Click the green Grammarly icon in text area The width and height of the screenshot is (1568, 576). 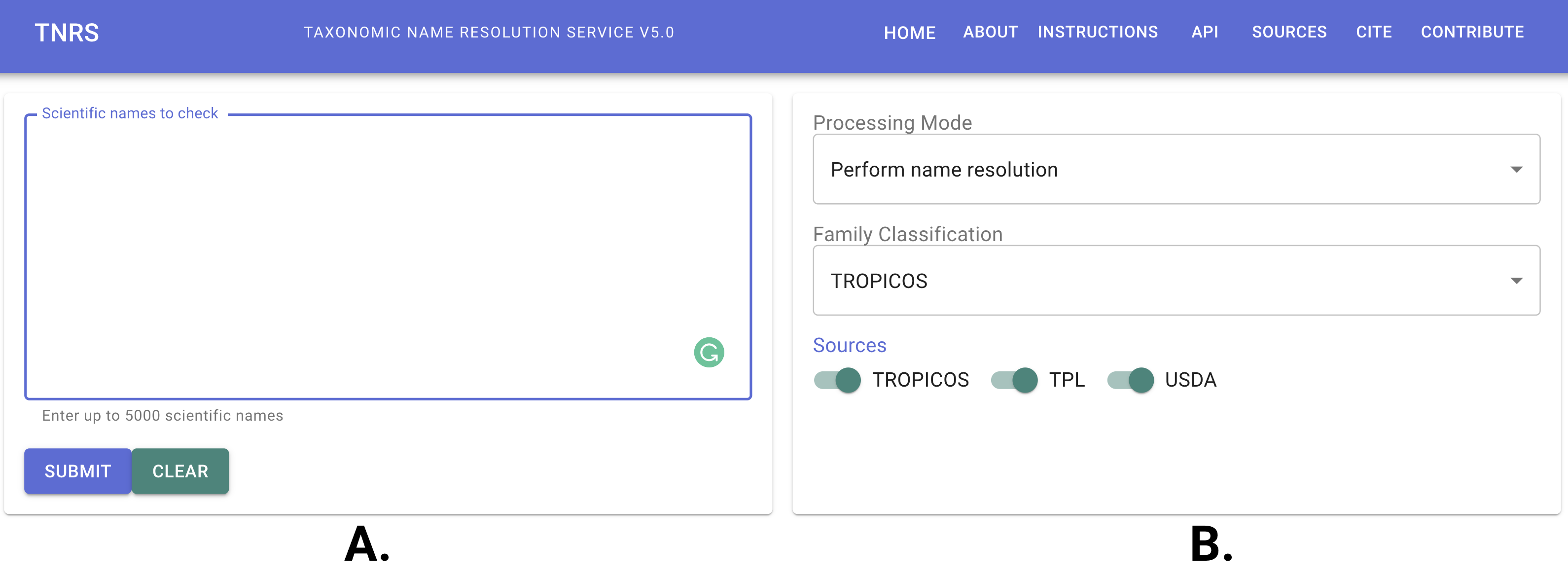tap(709, 352)
